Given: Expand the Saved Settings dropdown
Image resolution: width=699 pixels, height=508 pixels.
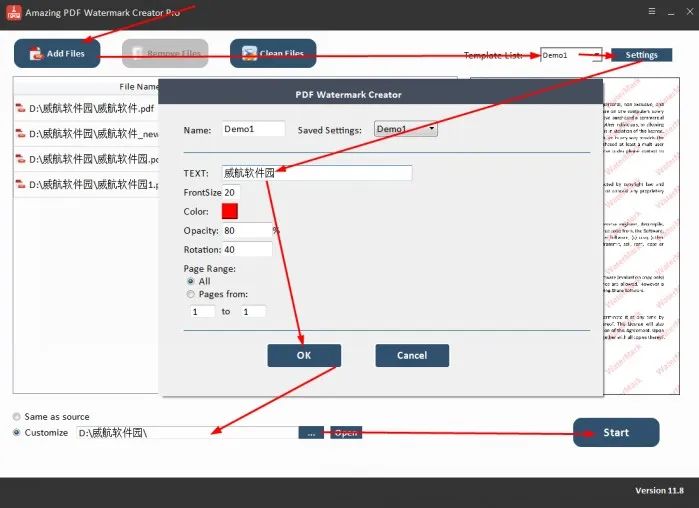Looking at the screenshot, I should point(406,129).
